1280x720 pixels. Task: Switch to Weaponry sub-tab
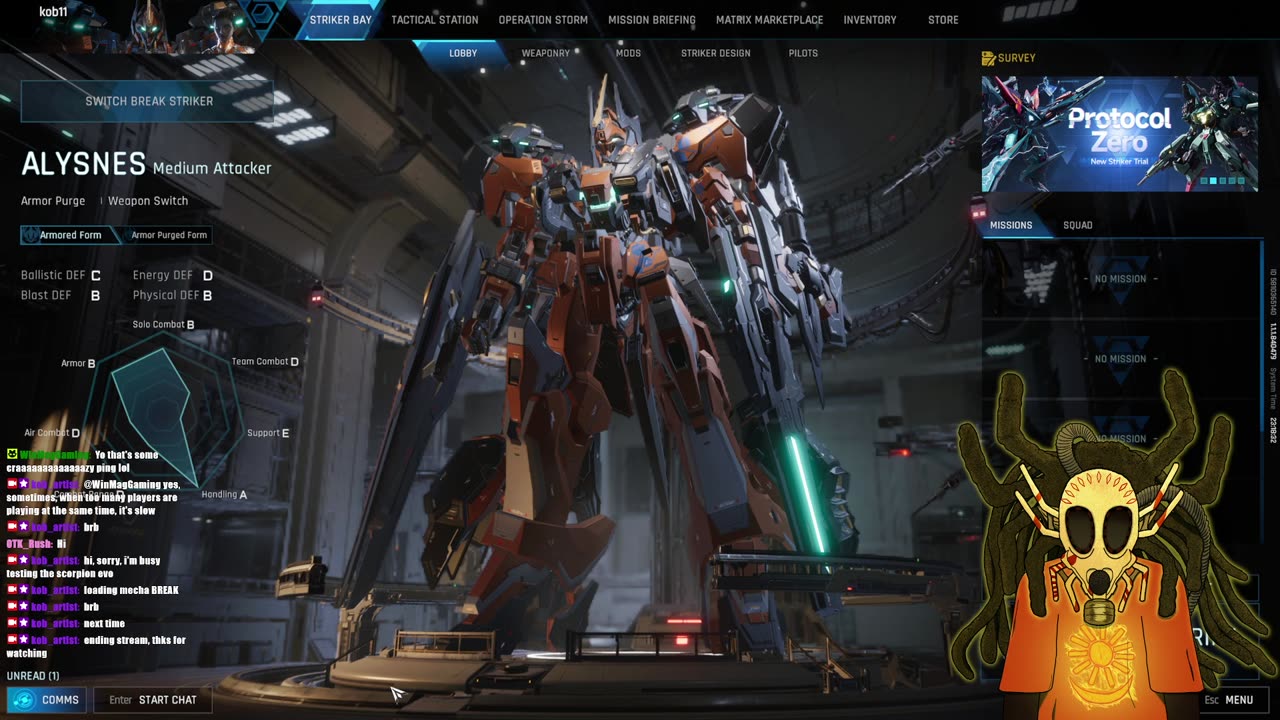point(545,53)
